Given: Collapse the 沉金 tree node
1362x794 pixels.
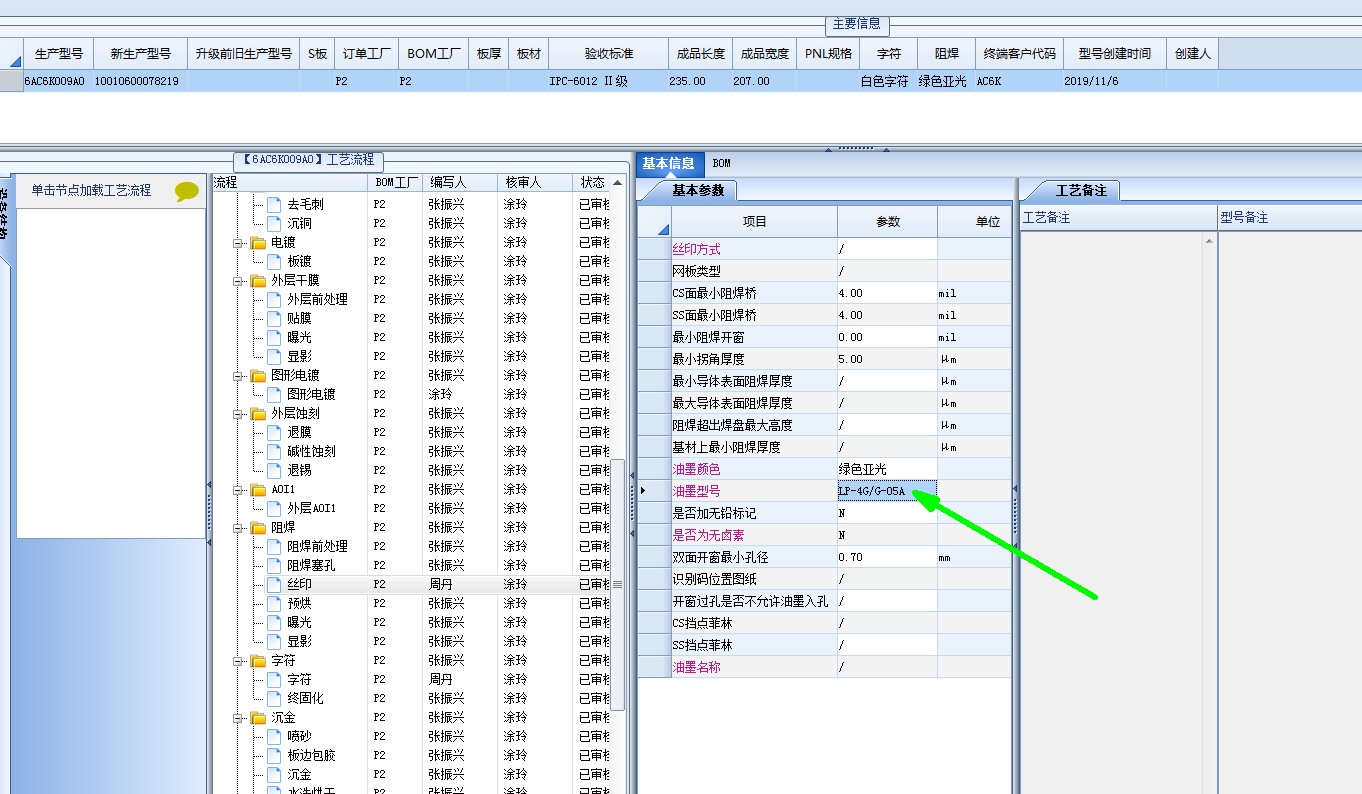Looking at the screenshot, I should (240, 718).
